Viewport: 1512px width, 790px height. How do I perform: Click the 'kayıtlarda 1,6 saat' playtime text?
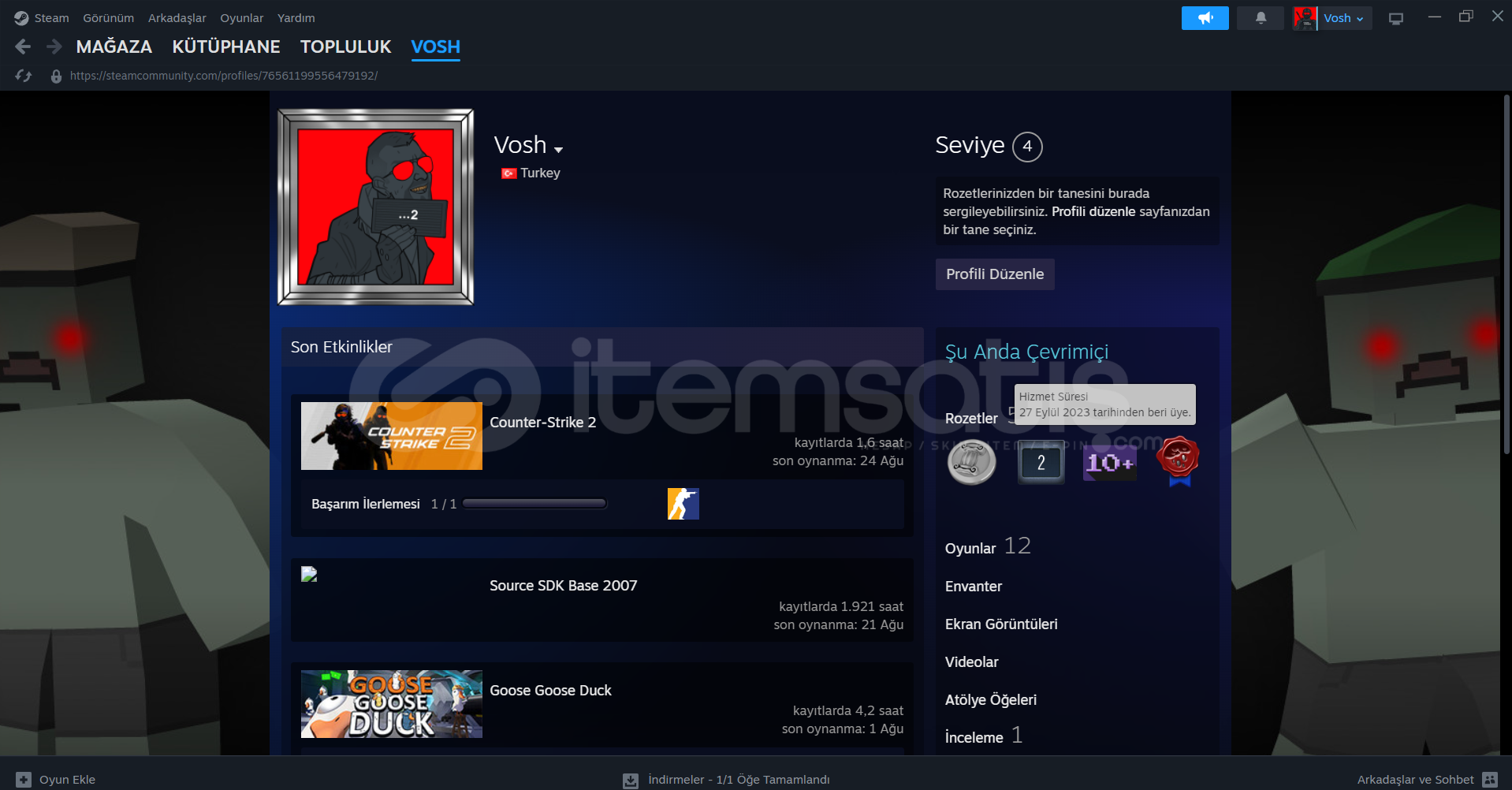click(849, 443)
